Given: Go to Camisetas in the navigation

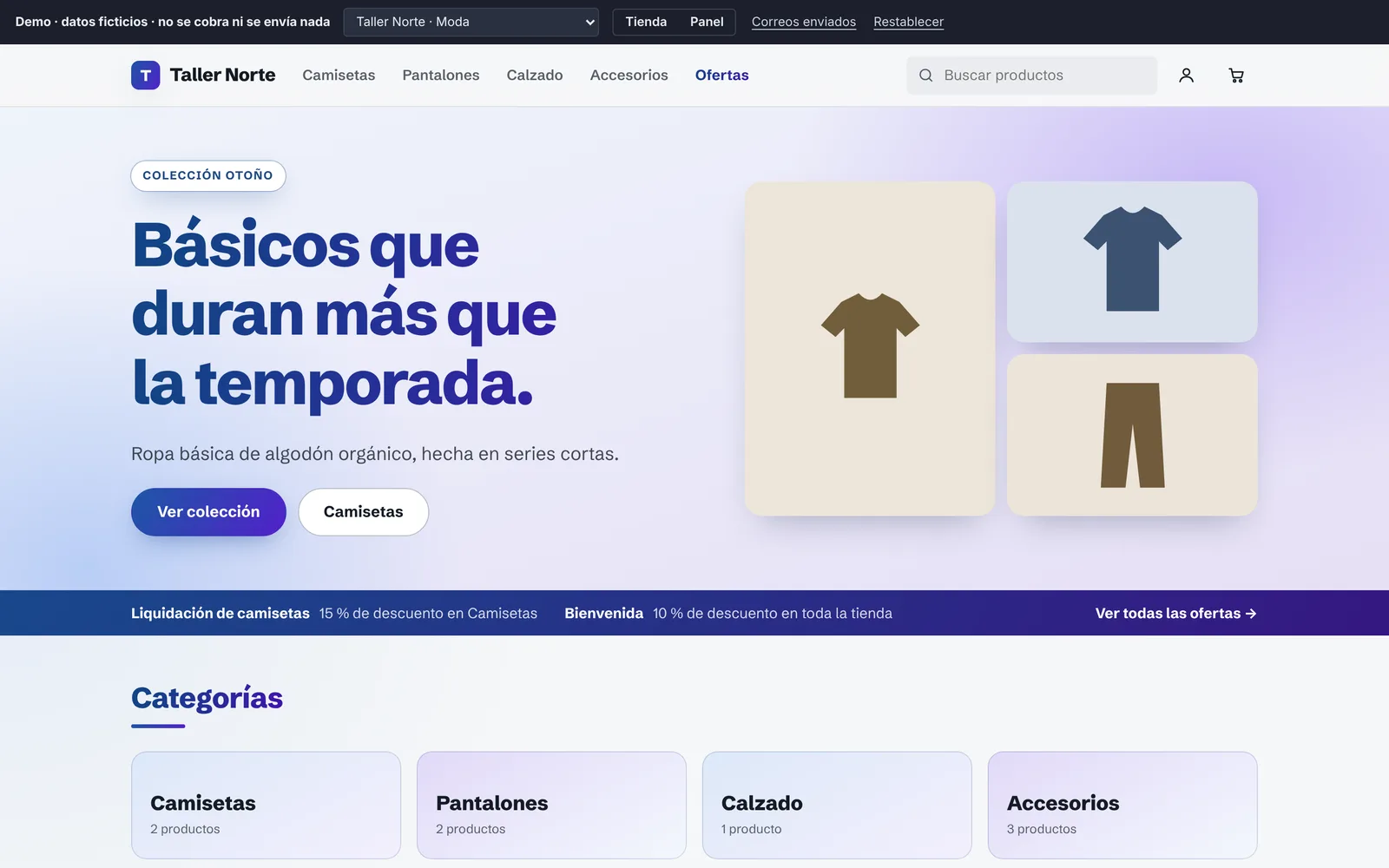Looking at the screenshot, I should pyautogui.click(x=339, y=76).
